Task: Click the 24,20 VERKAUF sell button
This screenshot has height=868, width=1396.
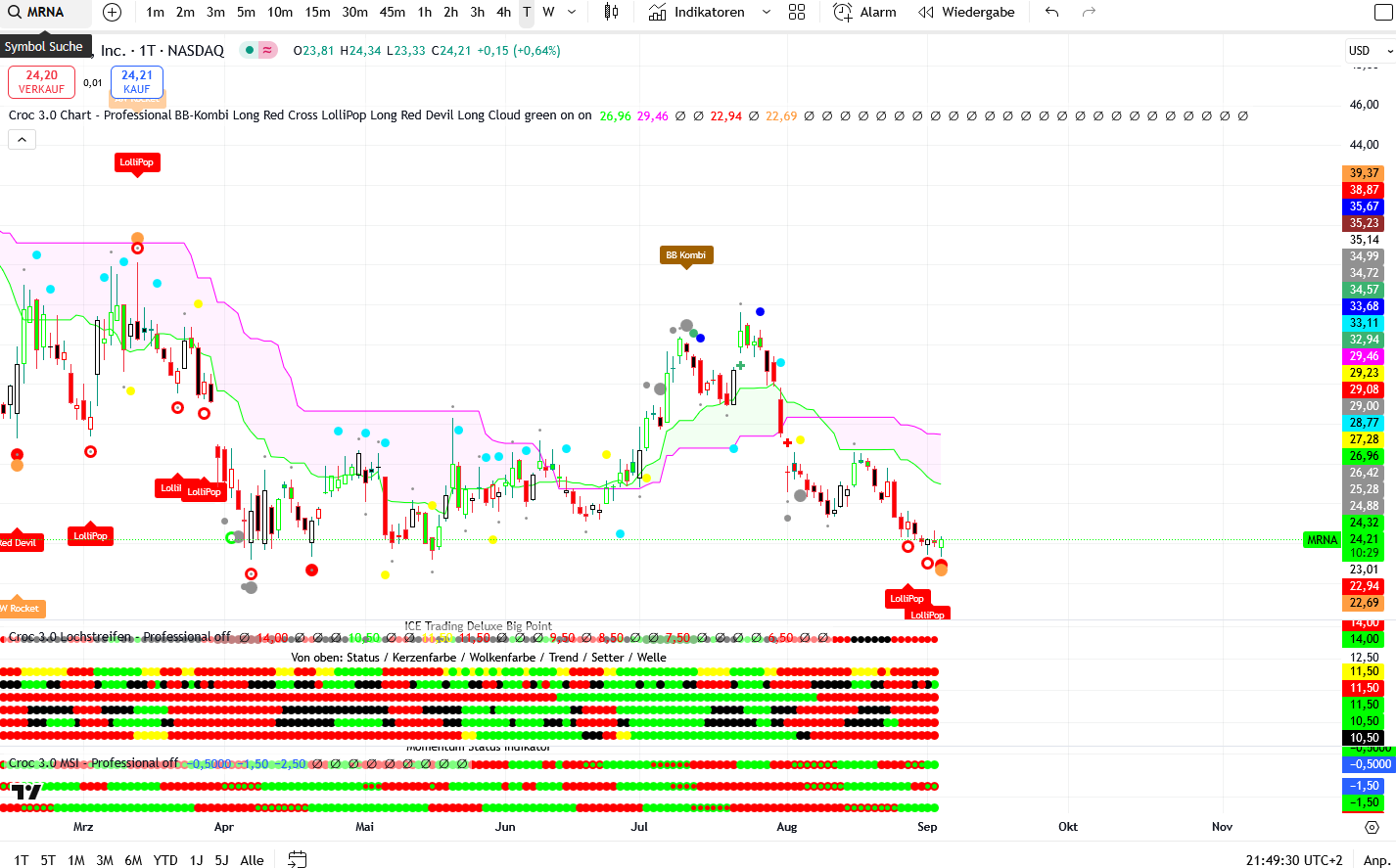Action: (x=41, y=82)
